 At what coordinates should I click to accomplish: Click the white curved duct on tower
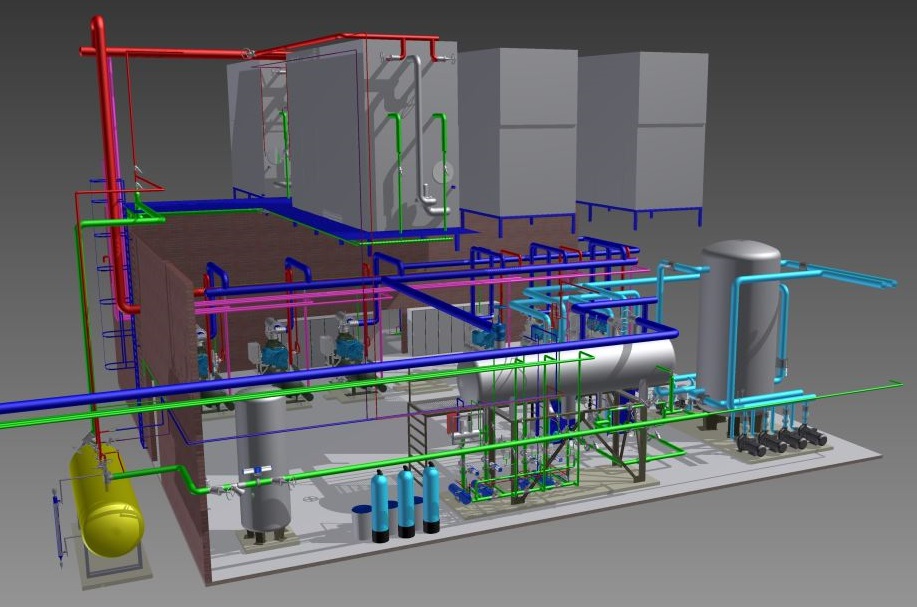point(418,130)
